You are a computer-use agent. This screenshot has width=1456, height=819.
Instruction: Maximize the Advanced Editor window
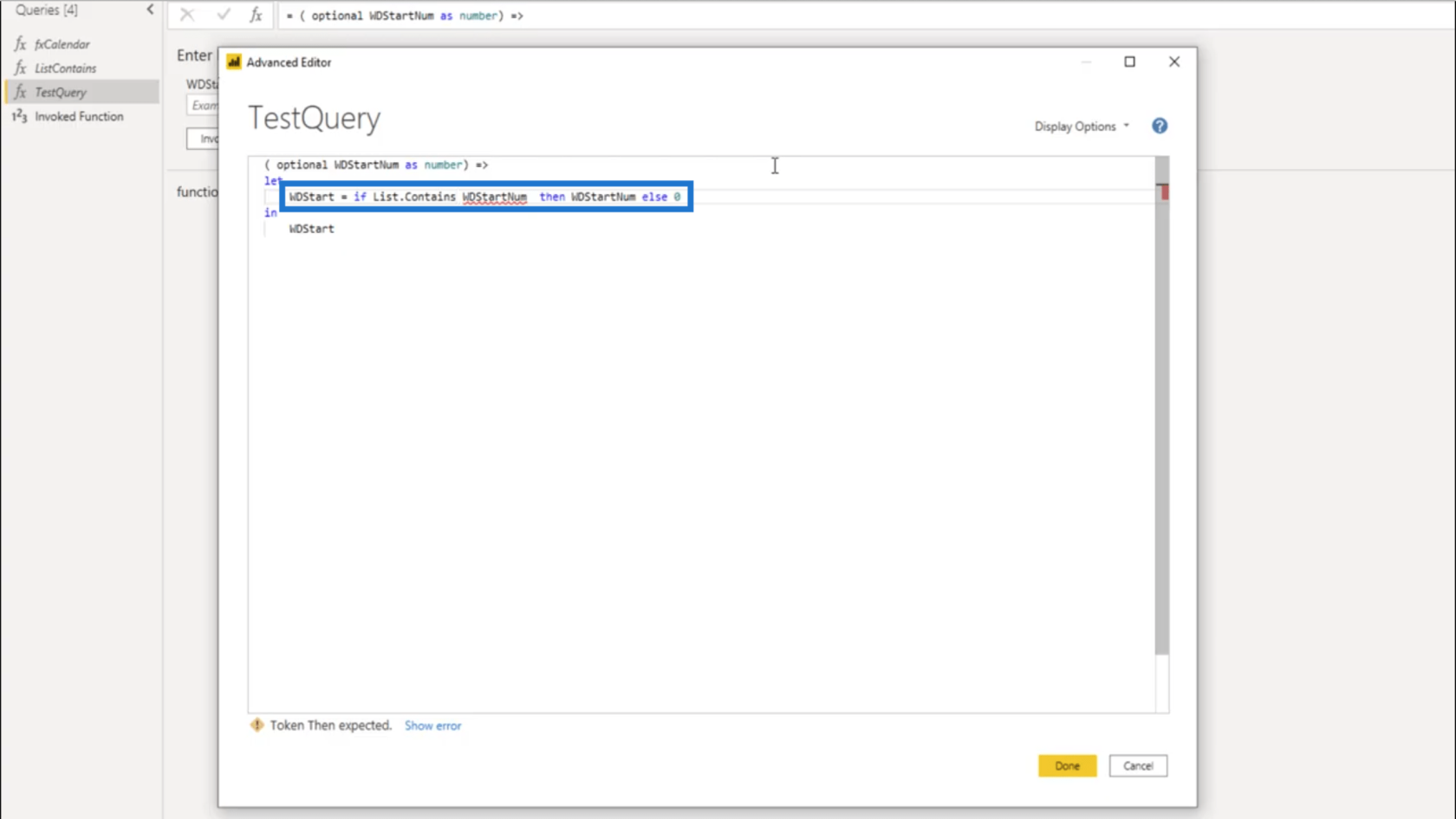1129,62
